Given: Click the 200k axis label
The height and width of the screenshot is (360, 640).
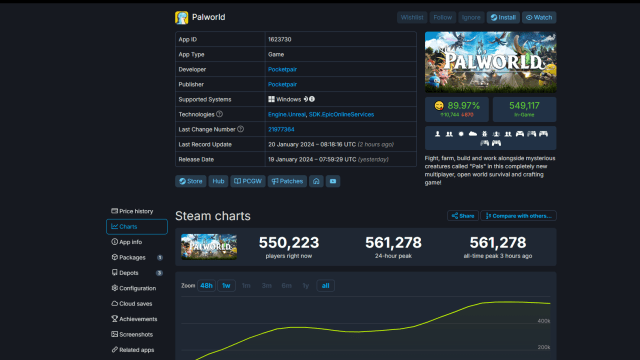Looking at the screenshot, I should point(544,347).
